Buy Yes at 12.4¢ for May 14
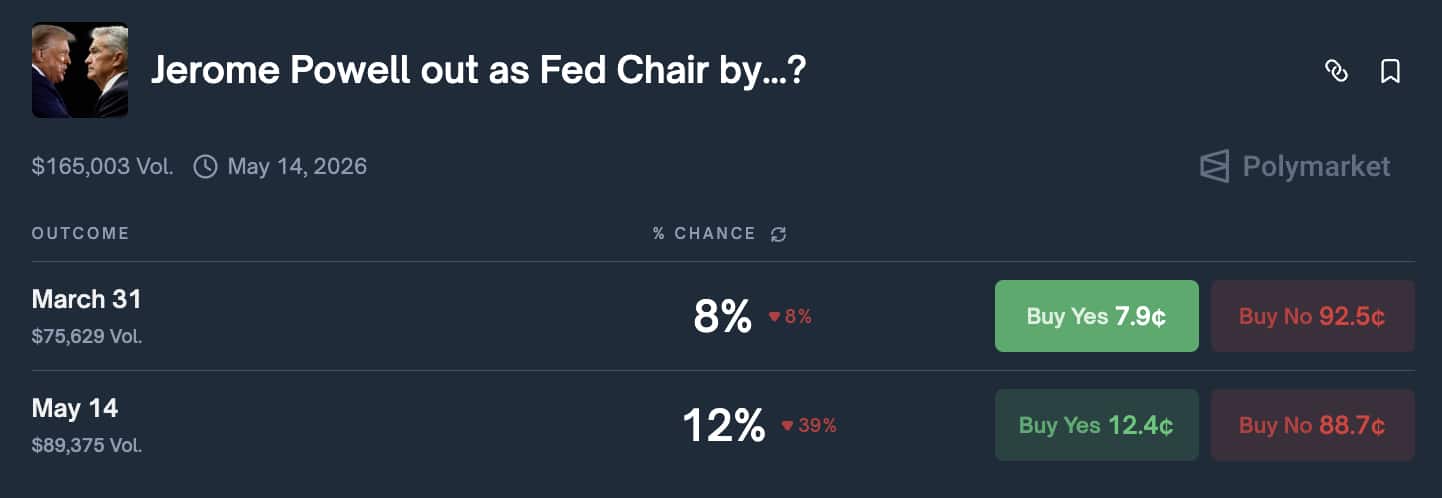This screenshot has width=1442, height=498. [x=1096, y=425]
